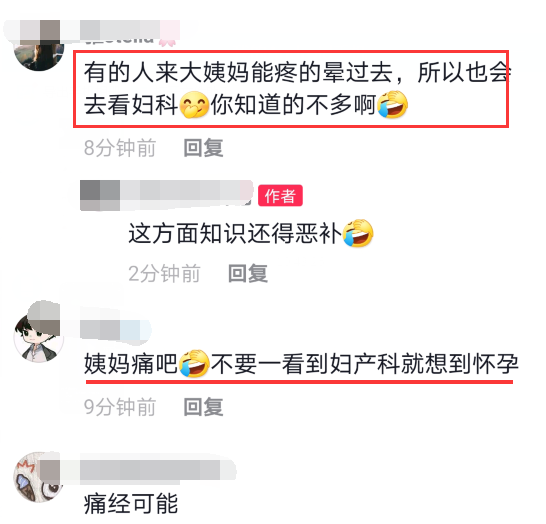Tap the covering-mouth smile emoji

tap(194, 105)
